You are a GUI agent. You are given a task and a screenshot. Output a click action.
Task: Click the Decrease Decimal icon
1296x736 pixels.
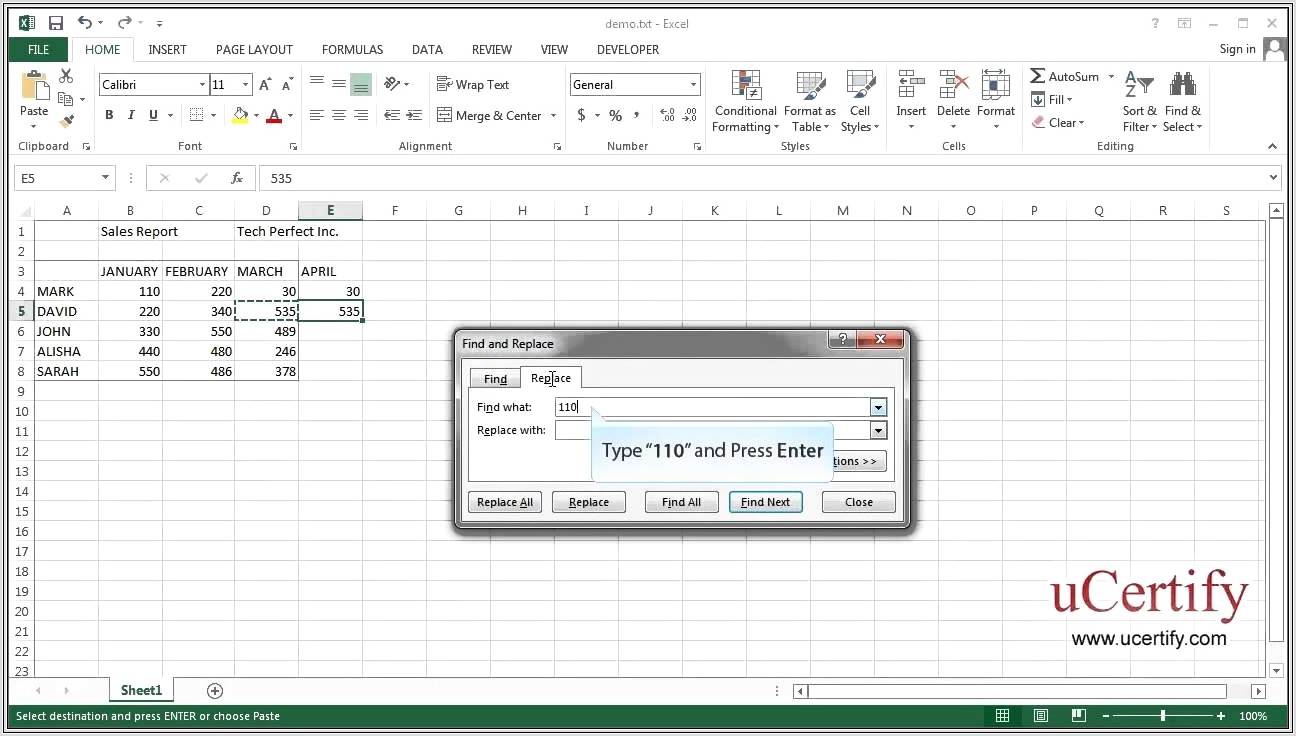(689, 115)
